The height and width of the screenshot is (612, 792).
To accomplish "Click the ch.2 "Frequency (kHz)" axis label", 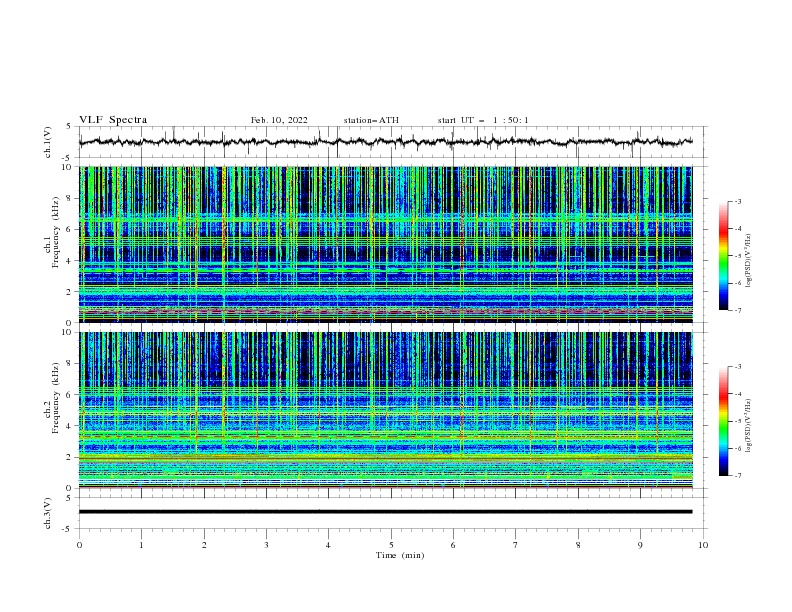I will point(55,398).
